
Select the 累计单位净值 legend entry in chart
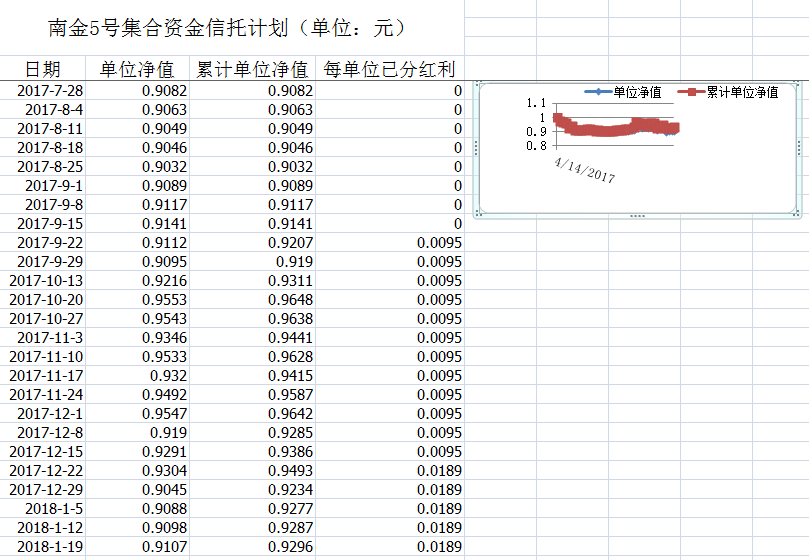coord(741,93)
